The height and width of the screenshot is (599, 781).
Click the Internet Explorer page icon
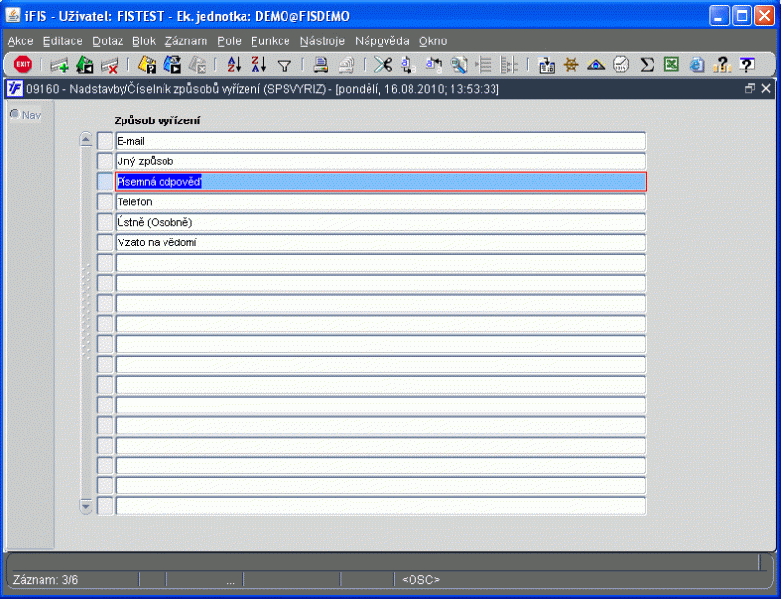click(697, 65)
